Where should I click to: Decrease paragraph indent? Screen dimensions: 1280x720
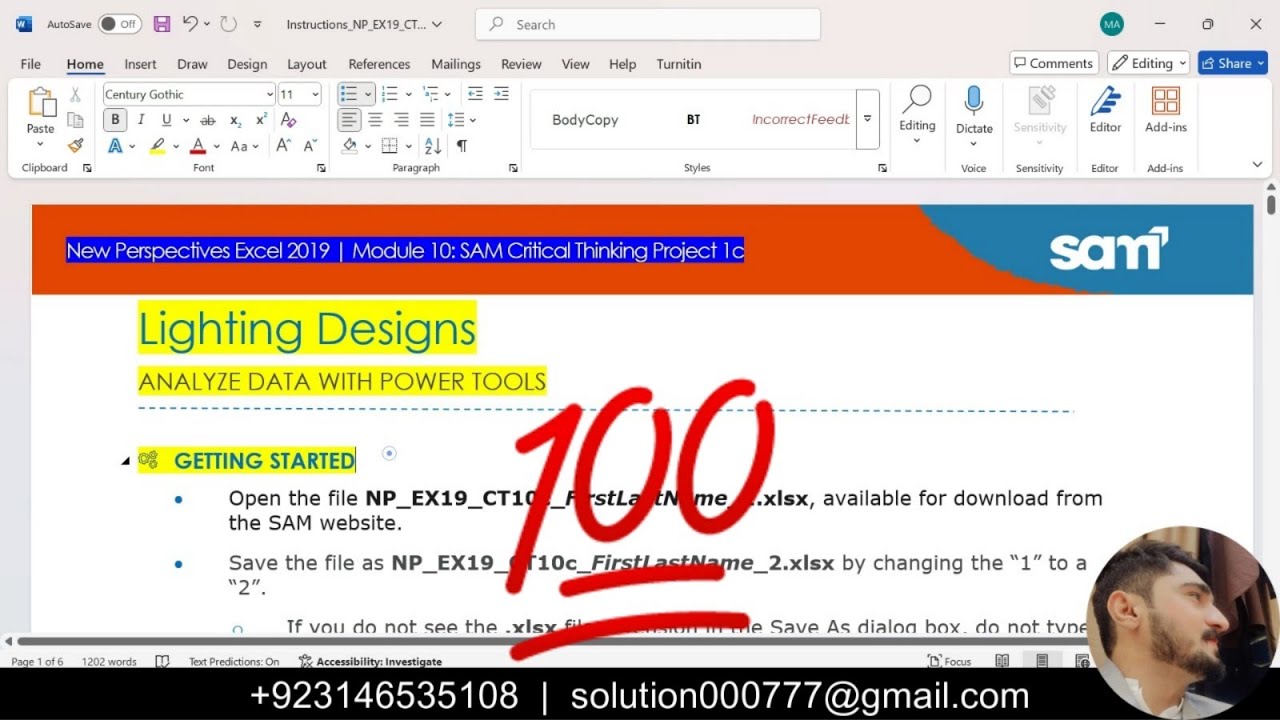pyautogui.click(x=475, y=94)
